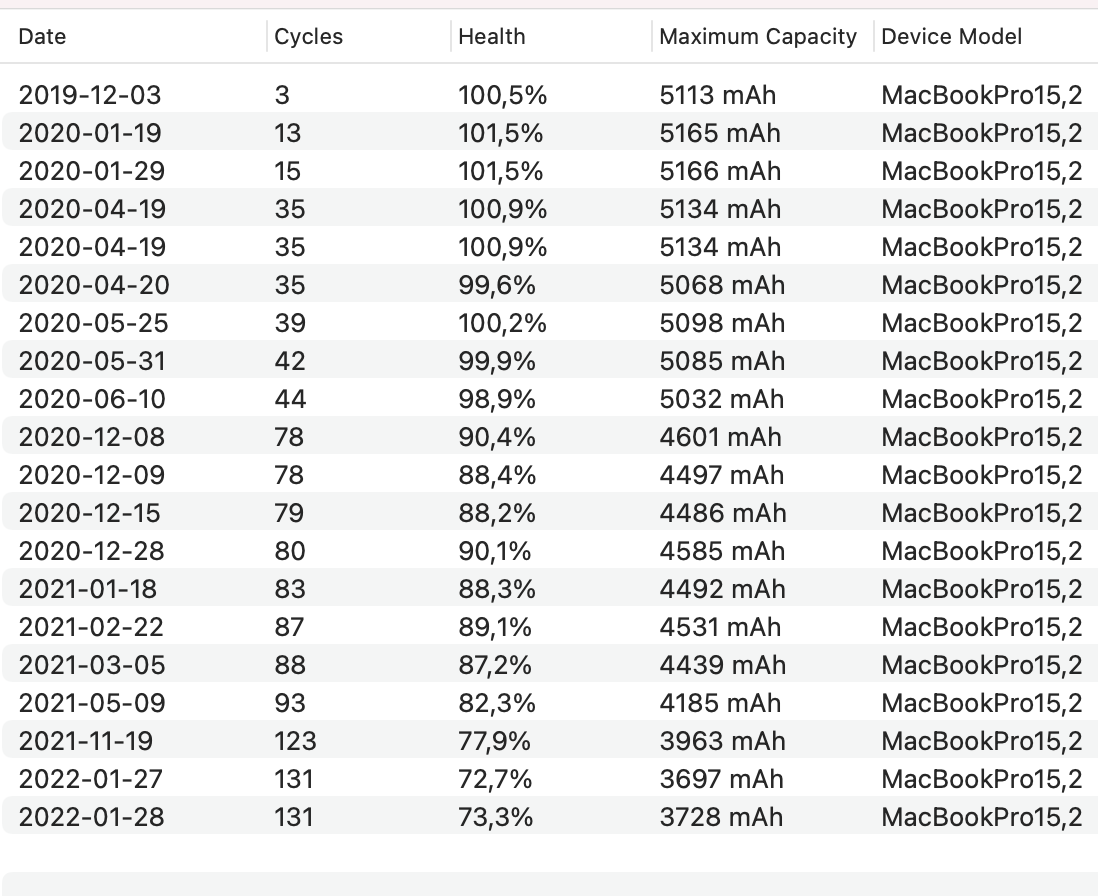Select the 2019-12-03 battery record row

coord(550,95)
